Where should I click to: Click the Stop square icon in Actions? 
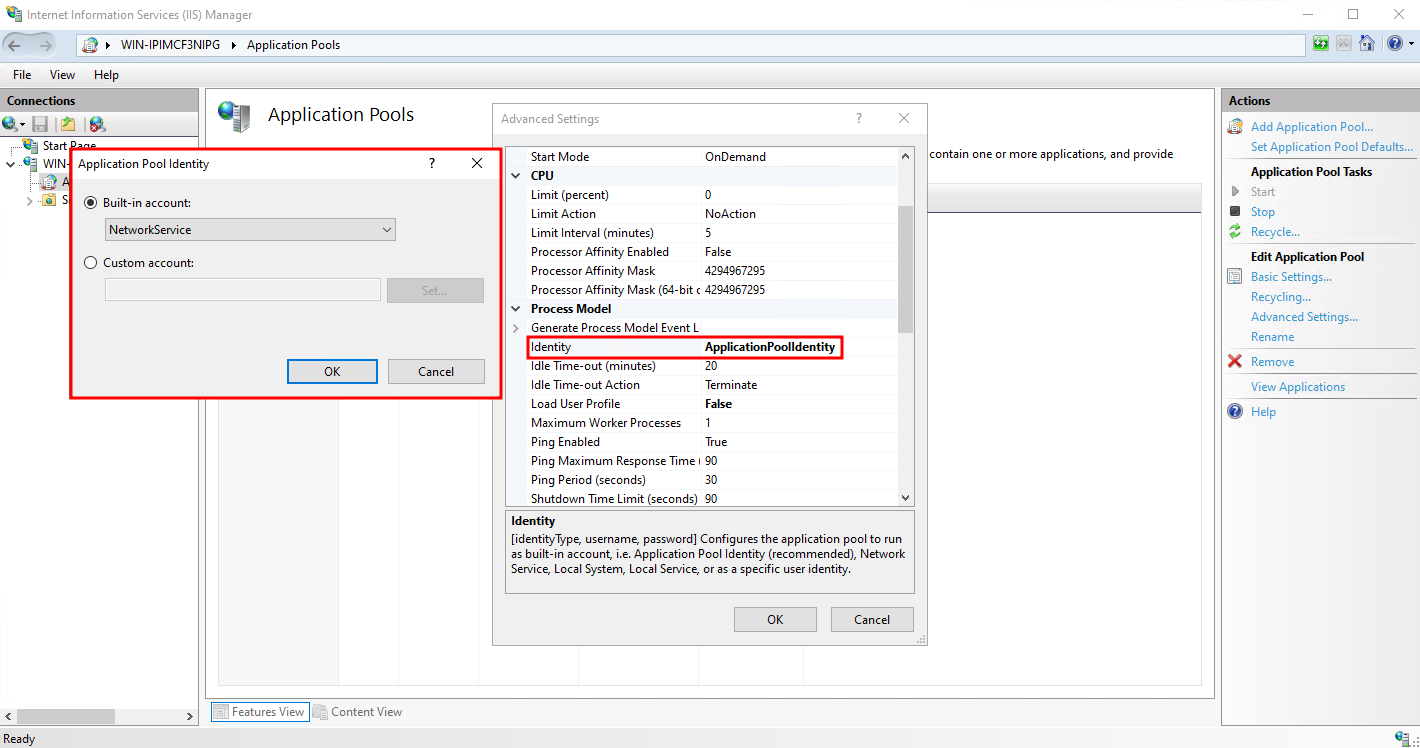(1235, 212)
